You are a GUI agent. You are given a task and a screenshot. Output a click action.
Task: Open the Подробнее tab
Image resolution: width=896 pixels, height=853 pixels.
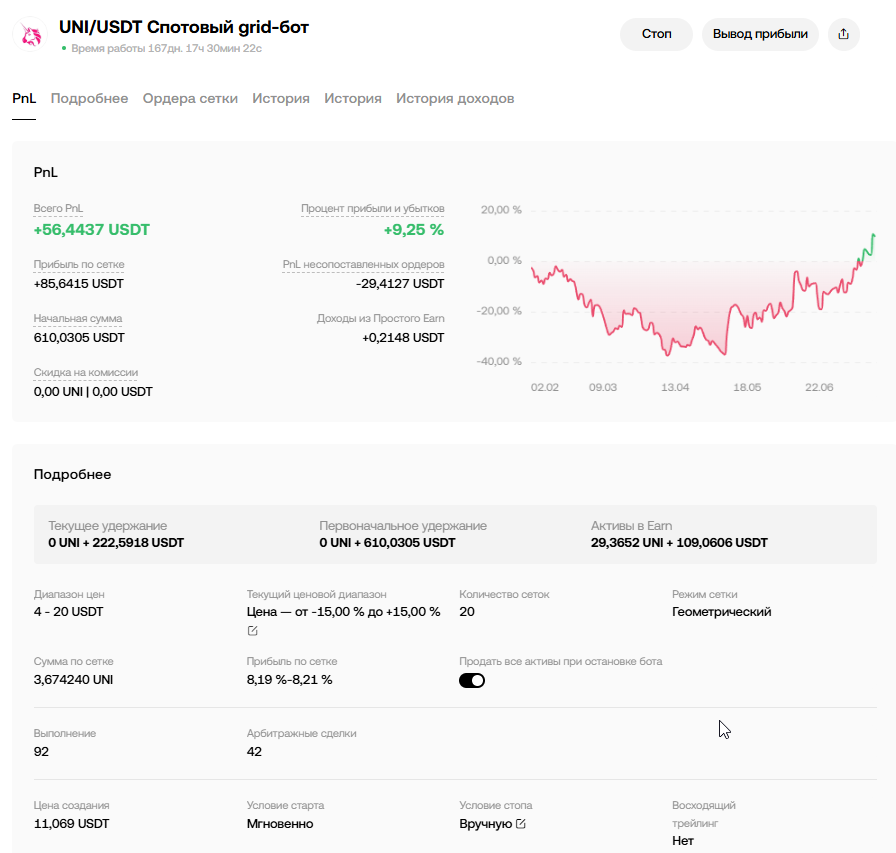(89, 98)
